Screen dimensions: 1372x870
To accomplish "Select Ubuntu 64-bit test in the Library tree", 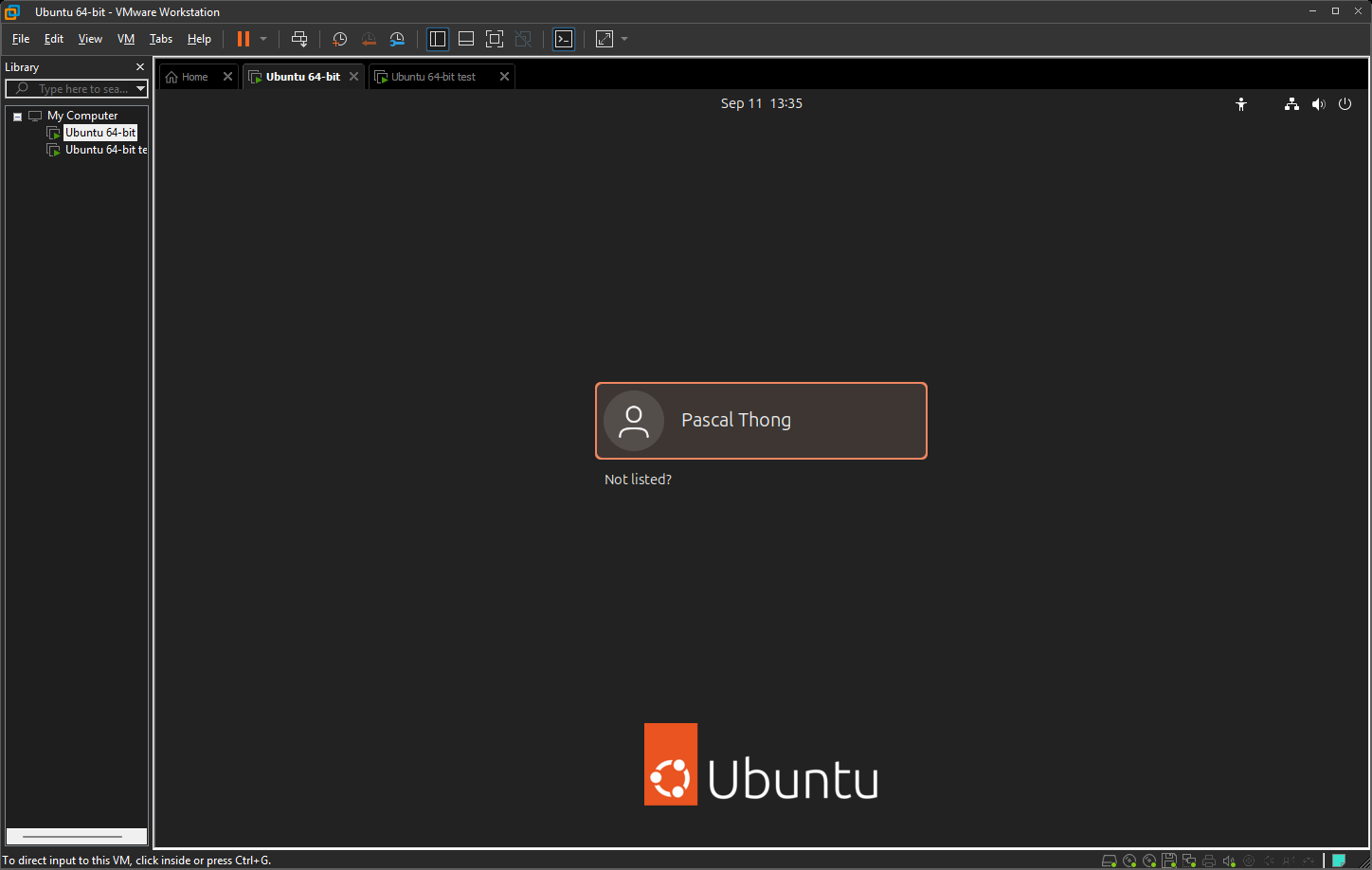I will pyautogui.click(x=106, y=150).
